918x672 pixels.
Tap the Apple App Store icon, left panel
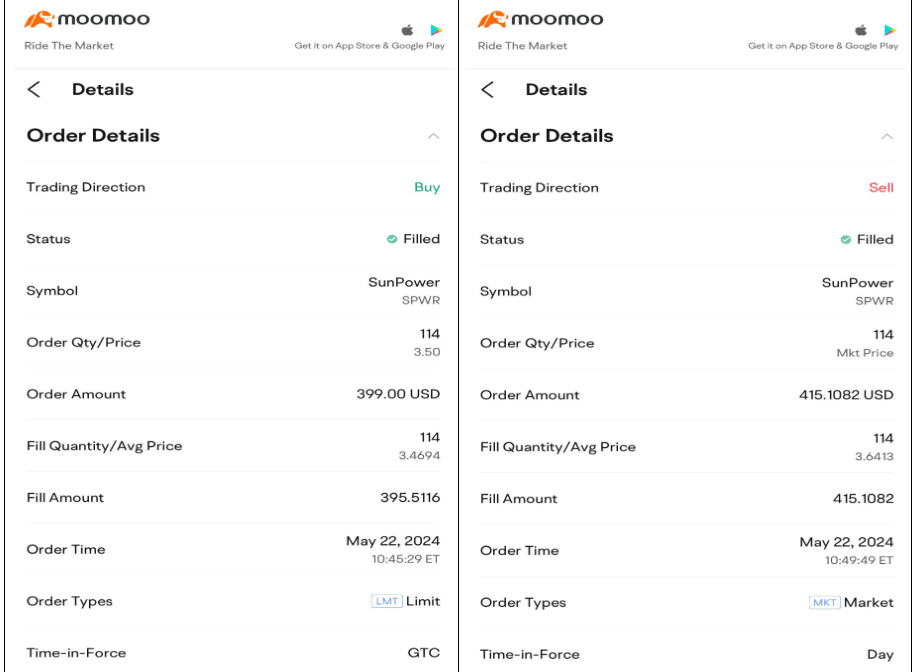point(407,30)
